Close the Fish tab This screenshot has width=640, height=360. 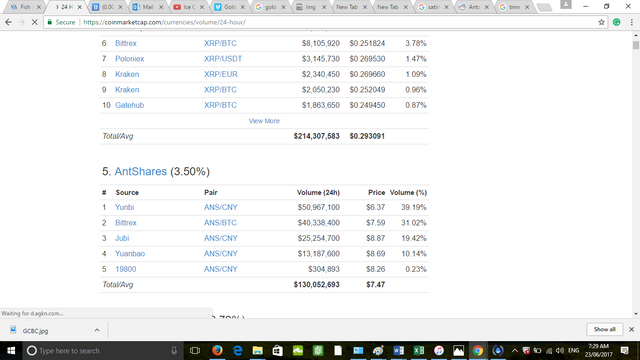[39, 7]
